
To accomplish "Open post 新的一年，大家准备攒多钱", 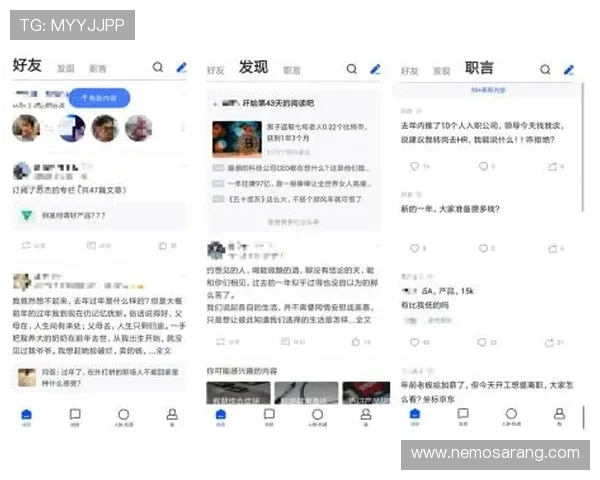I will 450,209.
